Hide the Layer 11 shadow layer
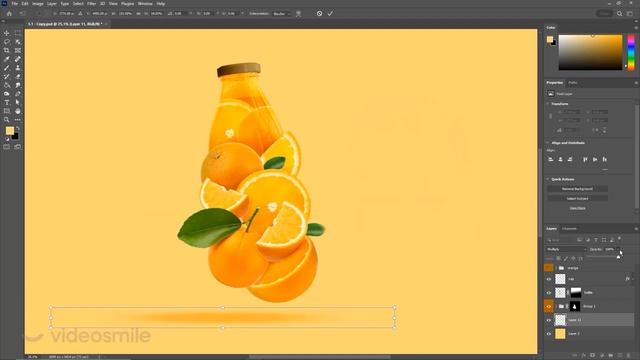This screenshot has width=640, height=360. coord(549,320)
